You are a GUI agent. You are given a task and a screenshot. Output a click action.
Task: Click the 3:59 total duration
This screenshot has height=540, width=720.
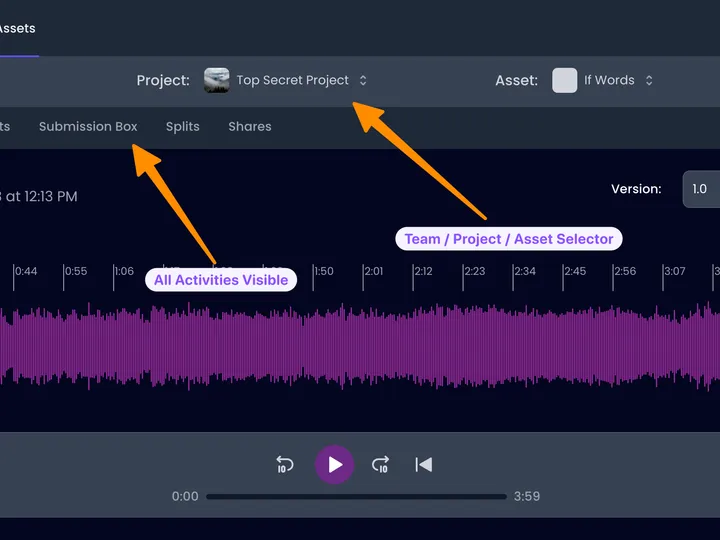click(527, 496)
